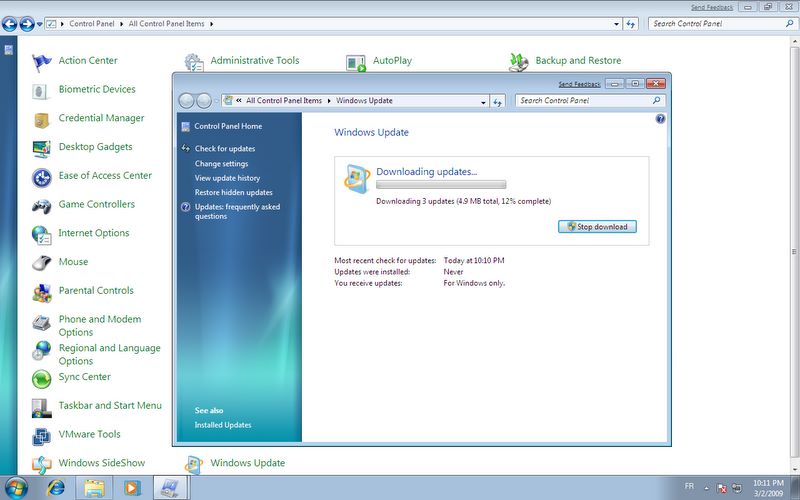This screenshot has width=800, height=500.
Task: Expand recent pages arrow beside forward button
Action: click(x=39, y=24)
